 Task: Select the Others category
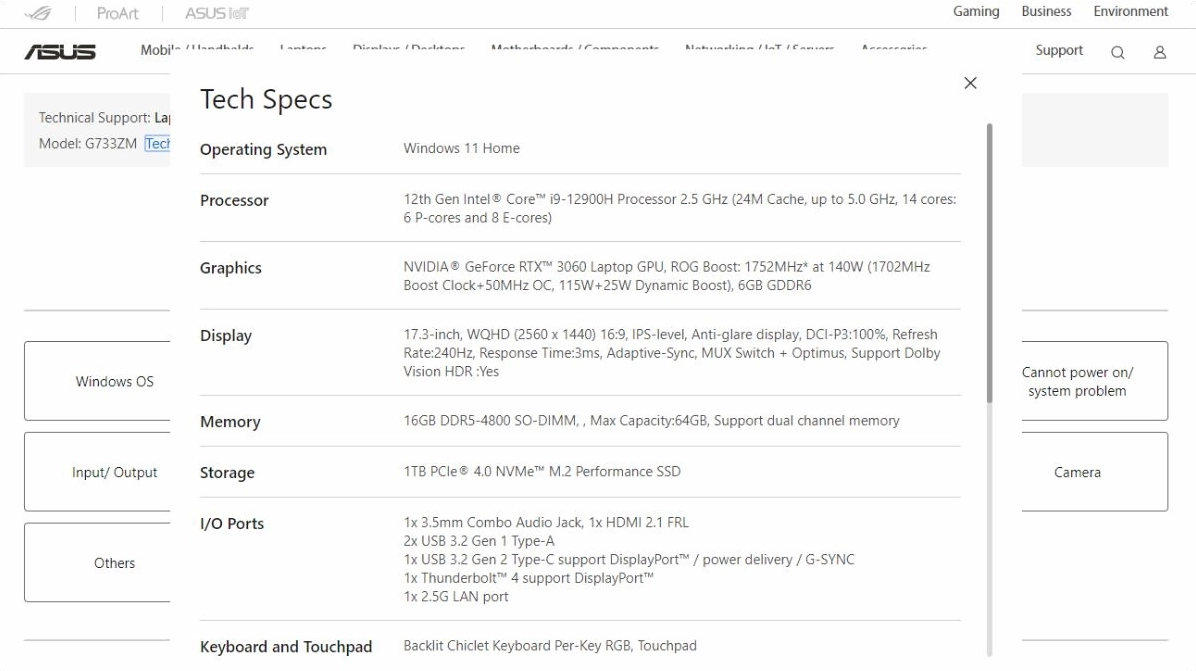pyautogui.click(x=98, y=563)
